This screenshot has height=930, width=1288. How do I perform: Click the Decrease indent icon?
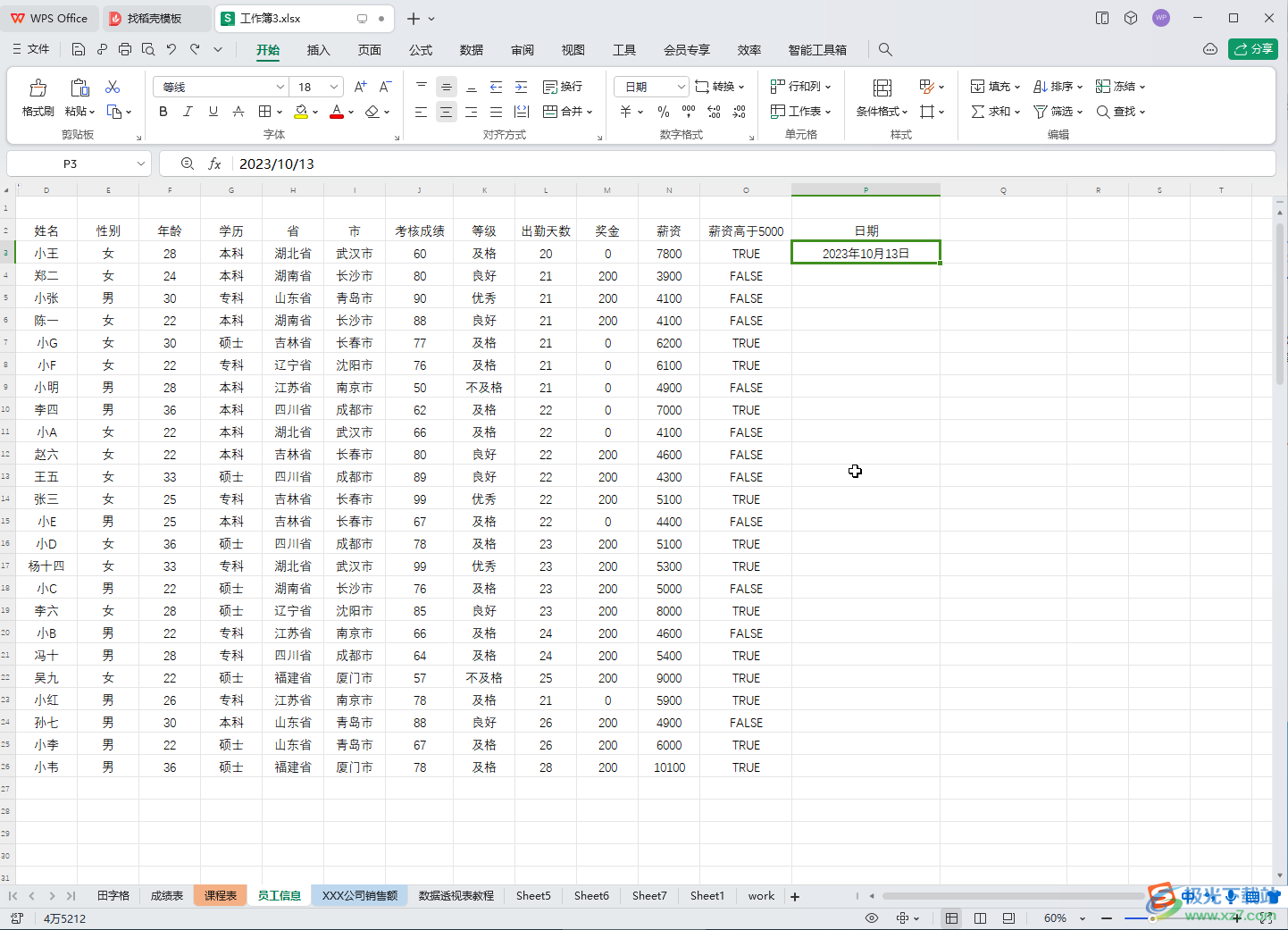[x=496, y=87]
